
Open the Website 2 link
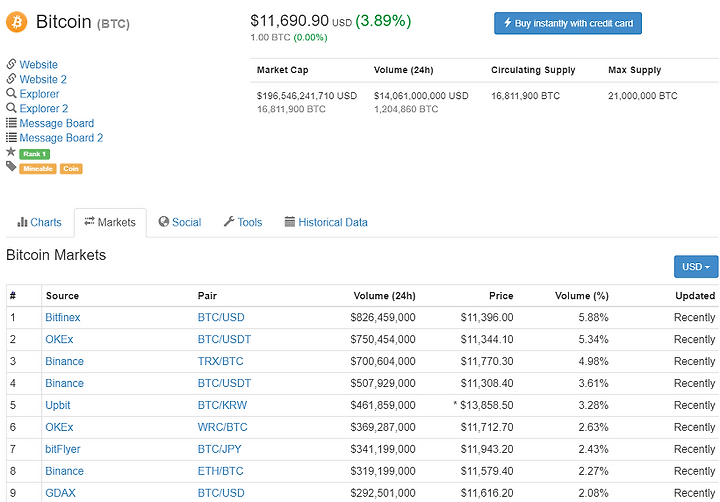pos(43,79)
